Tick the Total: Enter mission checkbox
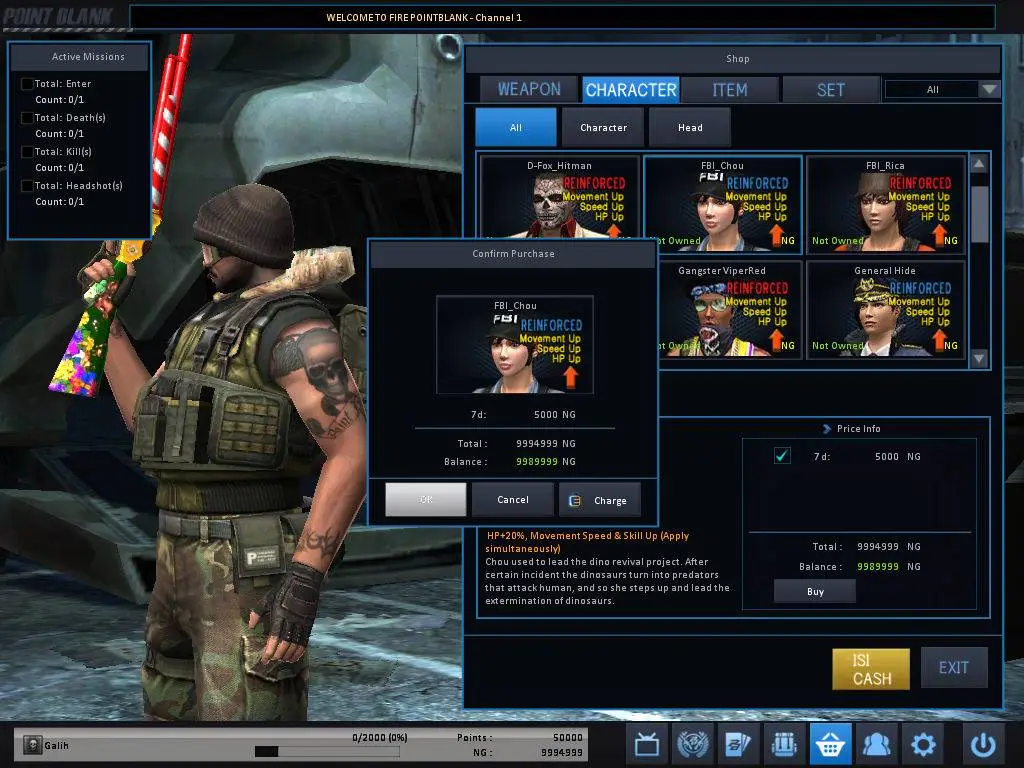Viewport: 1024px width, 768px height. tap(27, 84)
